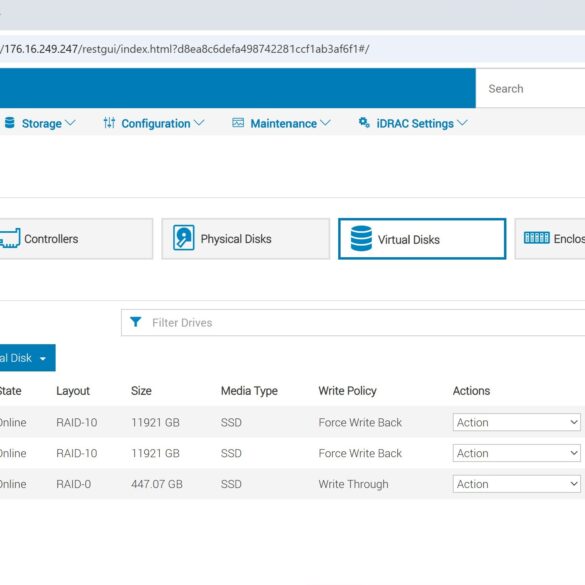Open Action dropdown for RAID-0 disk

(516, 484)
